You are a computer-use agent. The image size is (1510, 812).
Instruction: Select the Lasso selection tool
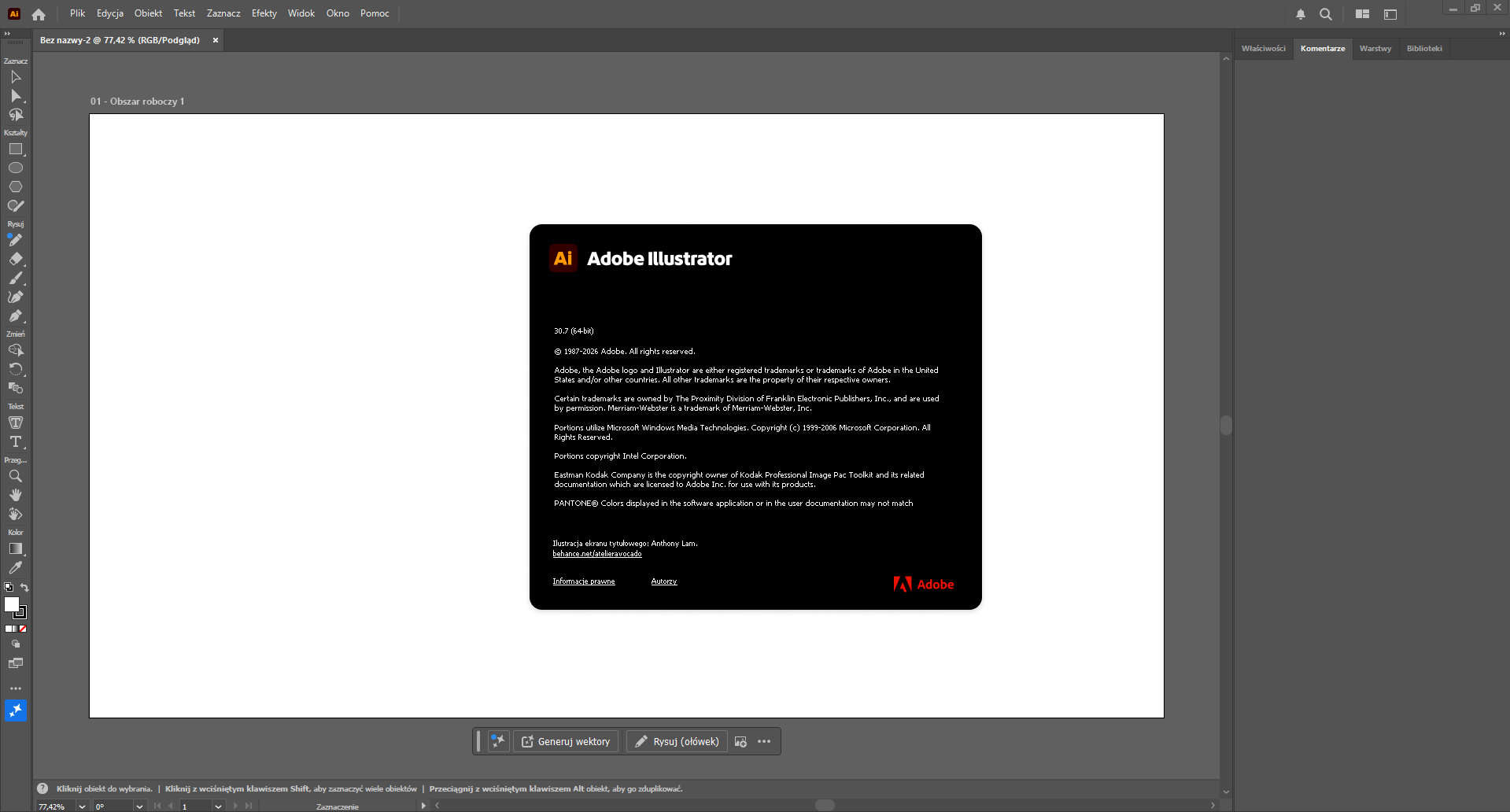click(x=16, y=115)
